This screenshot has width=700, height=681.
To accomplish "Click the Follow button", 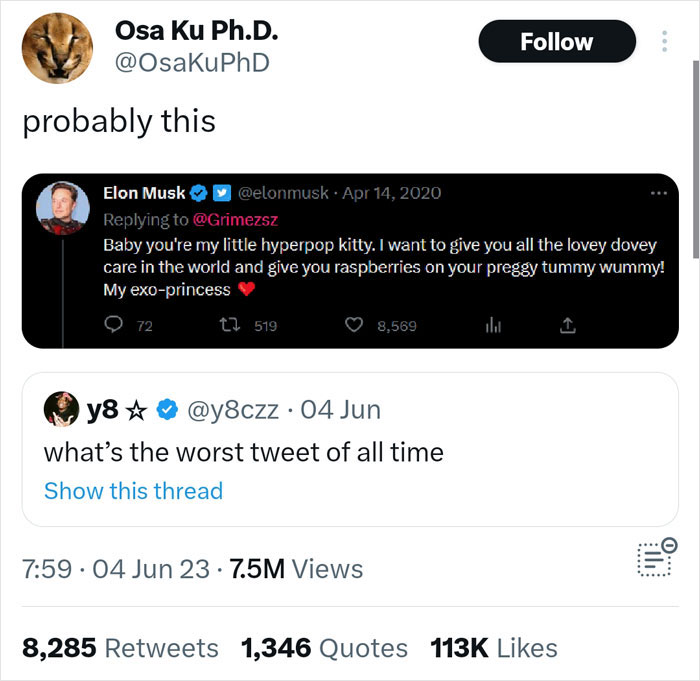I will click(x=557, y=42).
